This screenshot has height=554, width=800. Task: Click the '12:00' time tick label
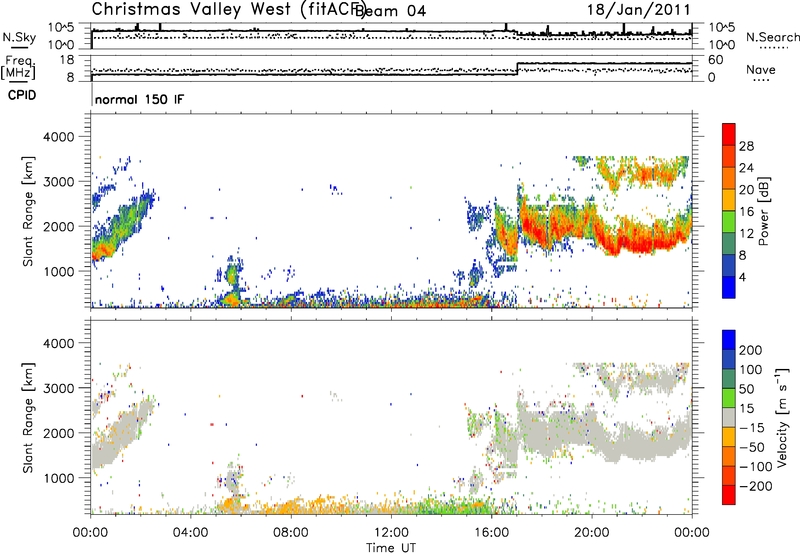tap(391, 533)
